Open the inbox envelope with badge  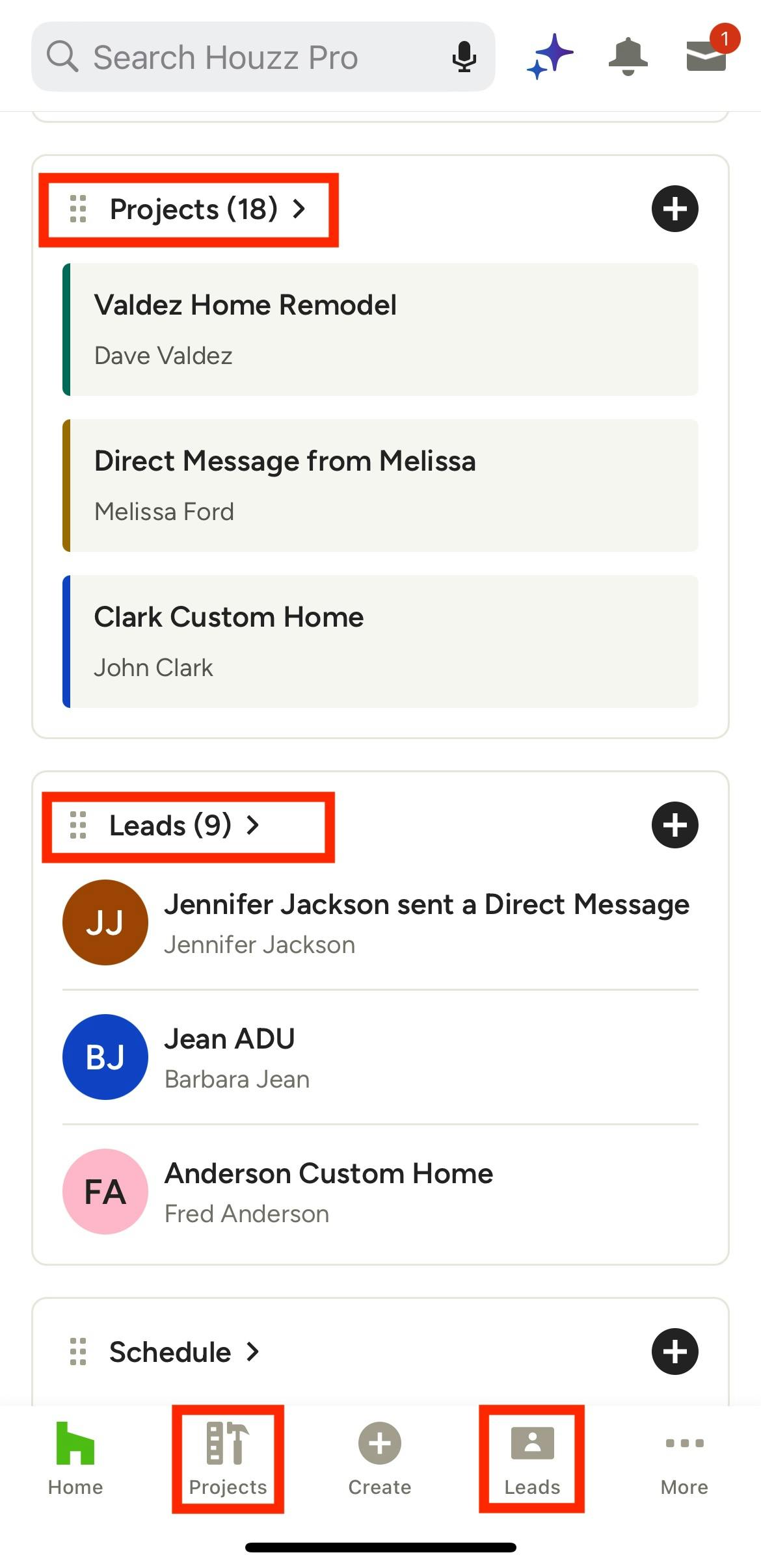pos(707,55)
